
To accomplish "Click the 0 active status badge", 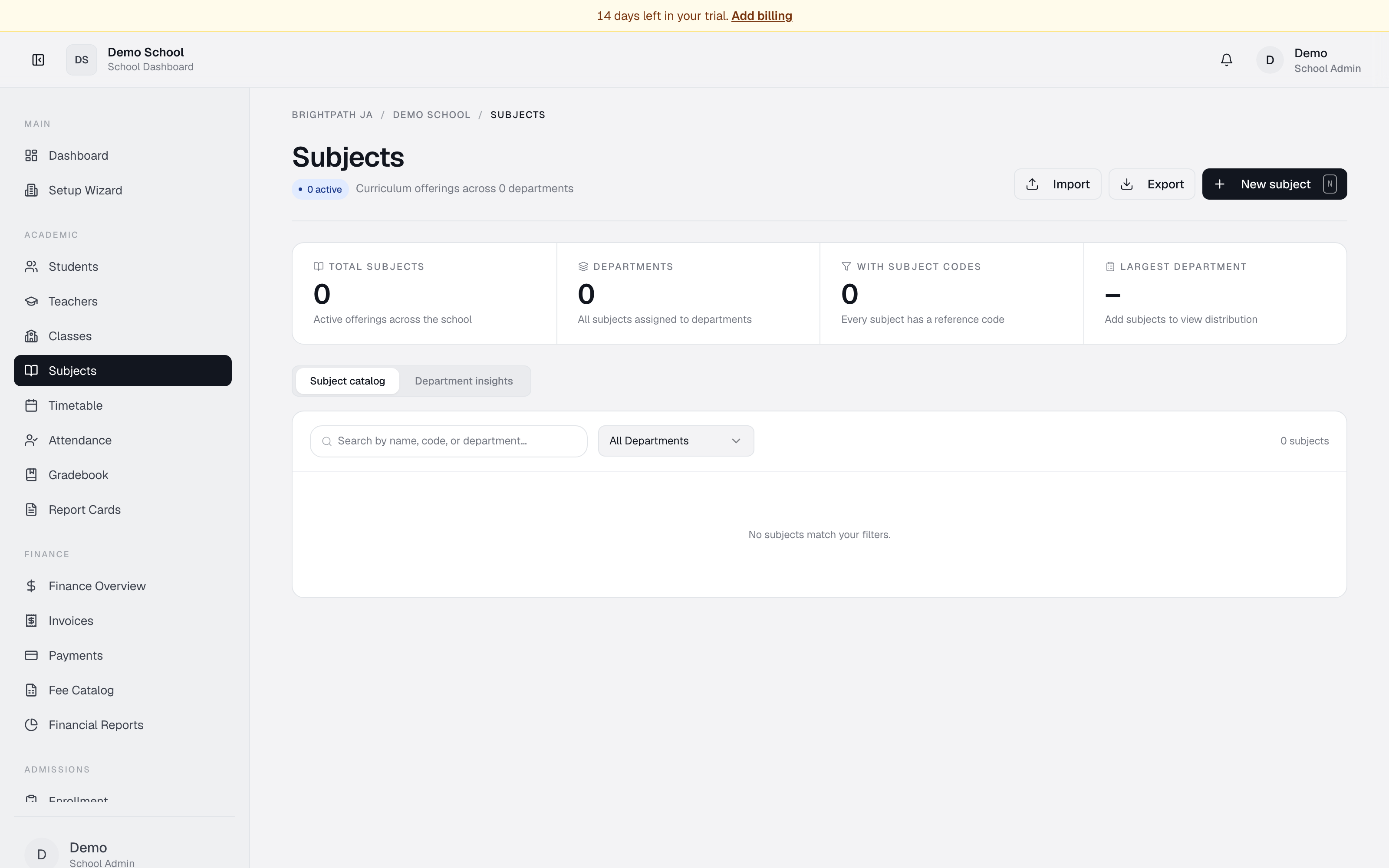I will (320, 190).
